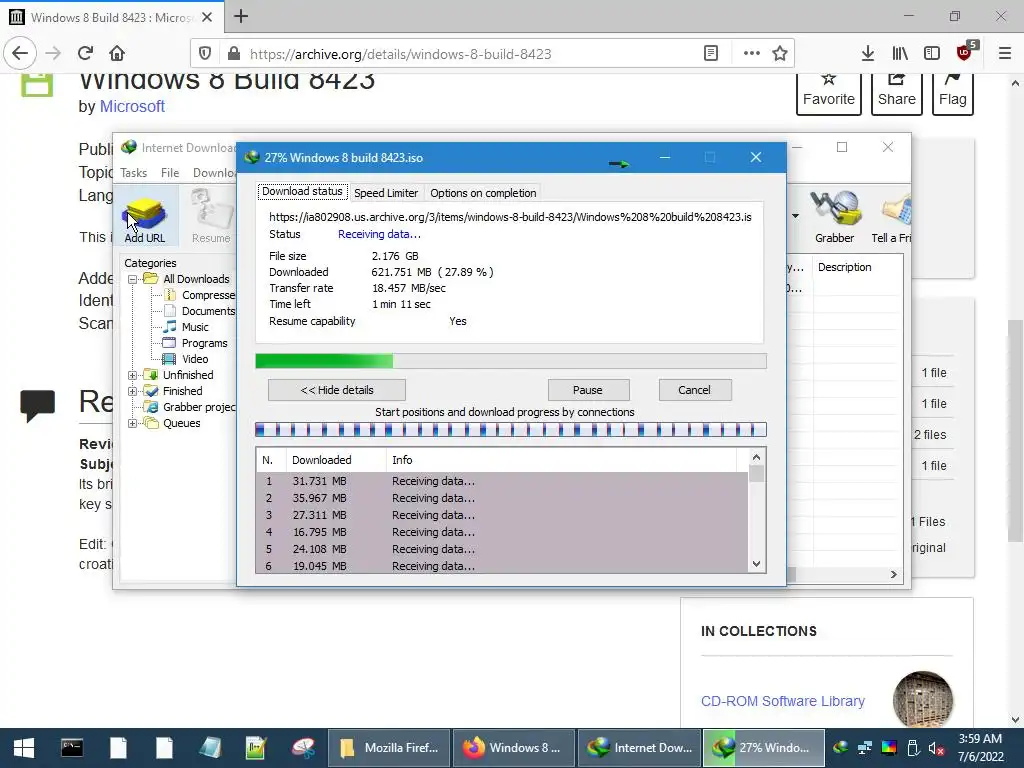Open a new Firefox tab with plus
Viewport: 1024px width, 768px height.
pyautogui.click(x=241, y=16)
